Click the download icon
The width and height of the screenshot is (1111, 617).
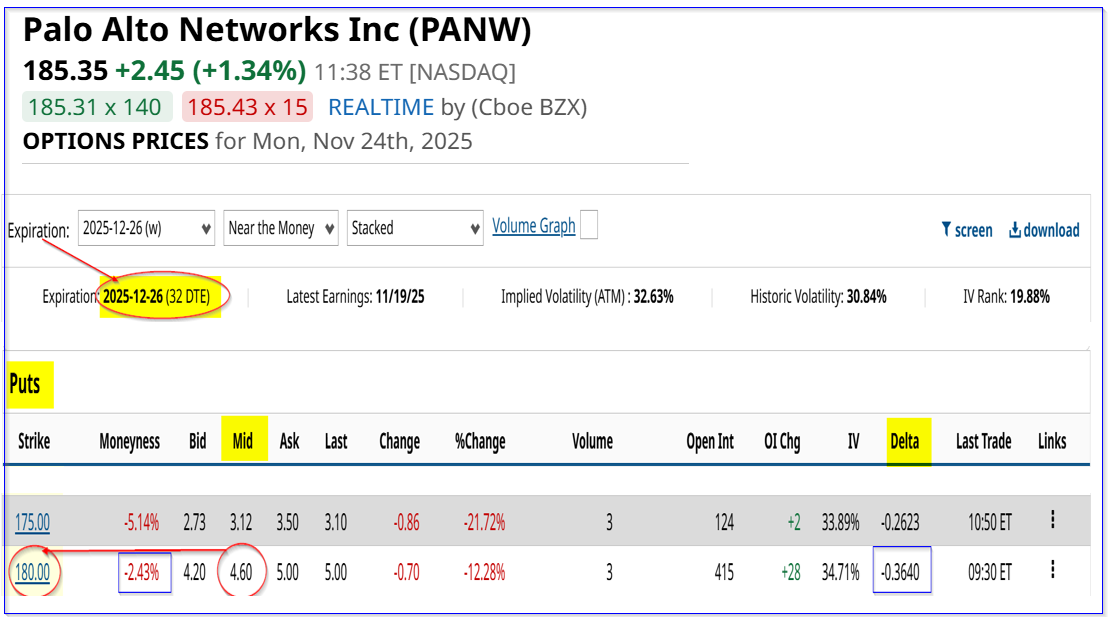click(x=1015, y=230)
